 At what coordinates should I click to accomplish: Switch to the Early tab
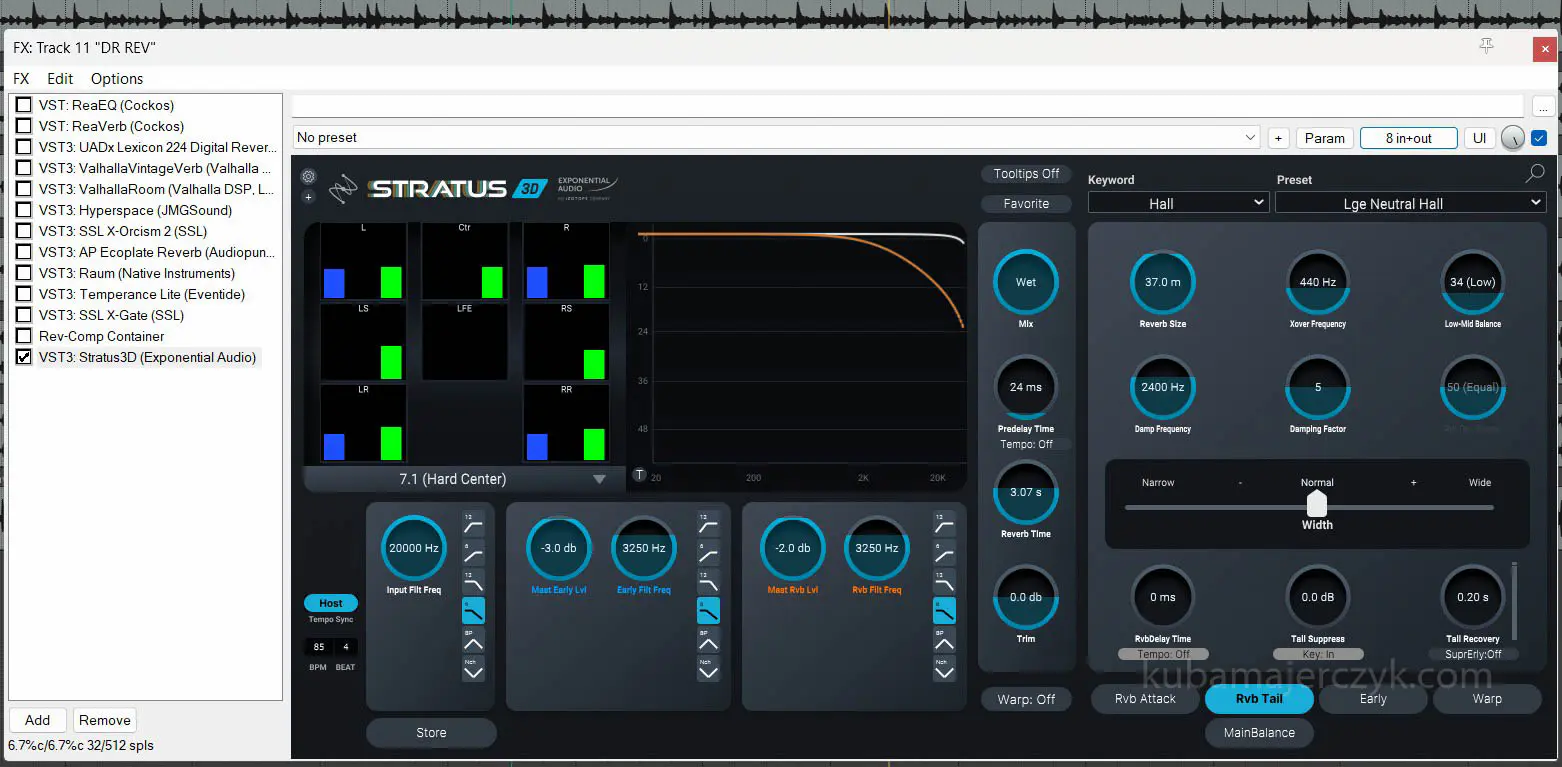click(1373, 699)
